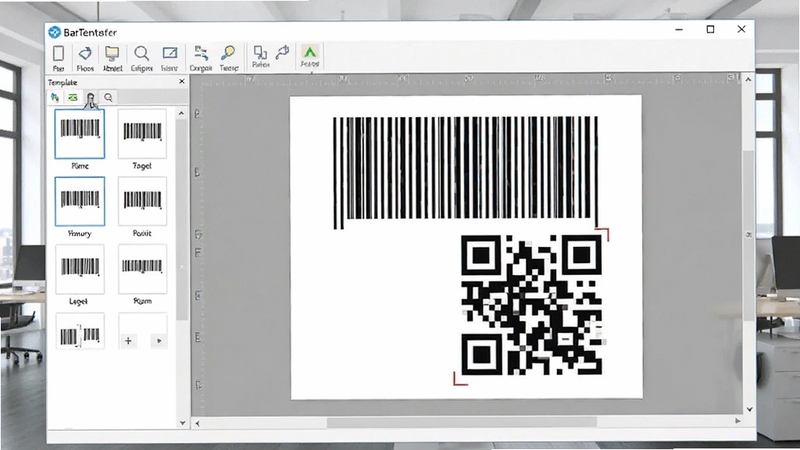Click the large magnifying glass toolbar icon
This screenshot has width=800, height=450.
coord(141,53)
